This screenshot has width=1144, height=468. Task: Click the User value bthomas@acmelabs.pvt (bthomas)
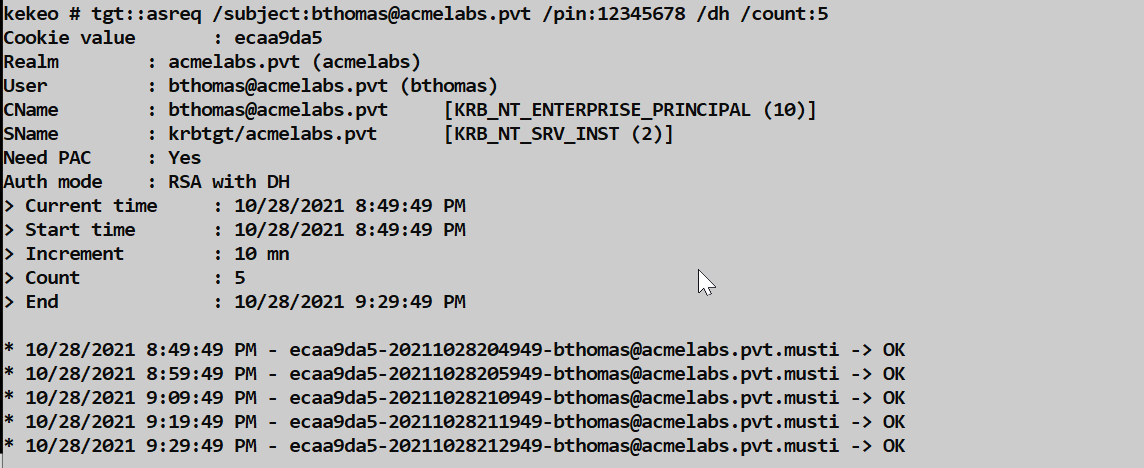coord(333,86)
